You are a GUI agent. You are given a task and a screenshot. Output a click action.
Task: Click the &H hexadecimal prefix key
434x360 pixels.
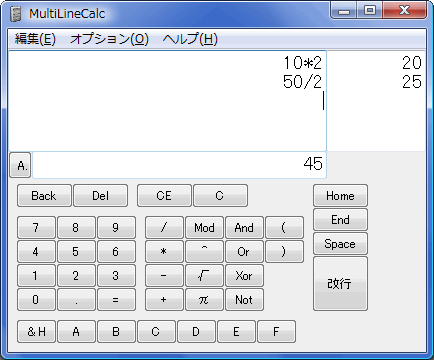pos(36,332)
